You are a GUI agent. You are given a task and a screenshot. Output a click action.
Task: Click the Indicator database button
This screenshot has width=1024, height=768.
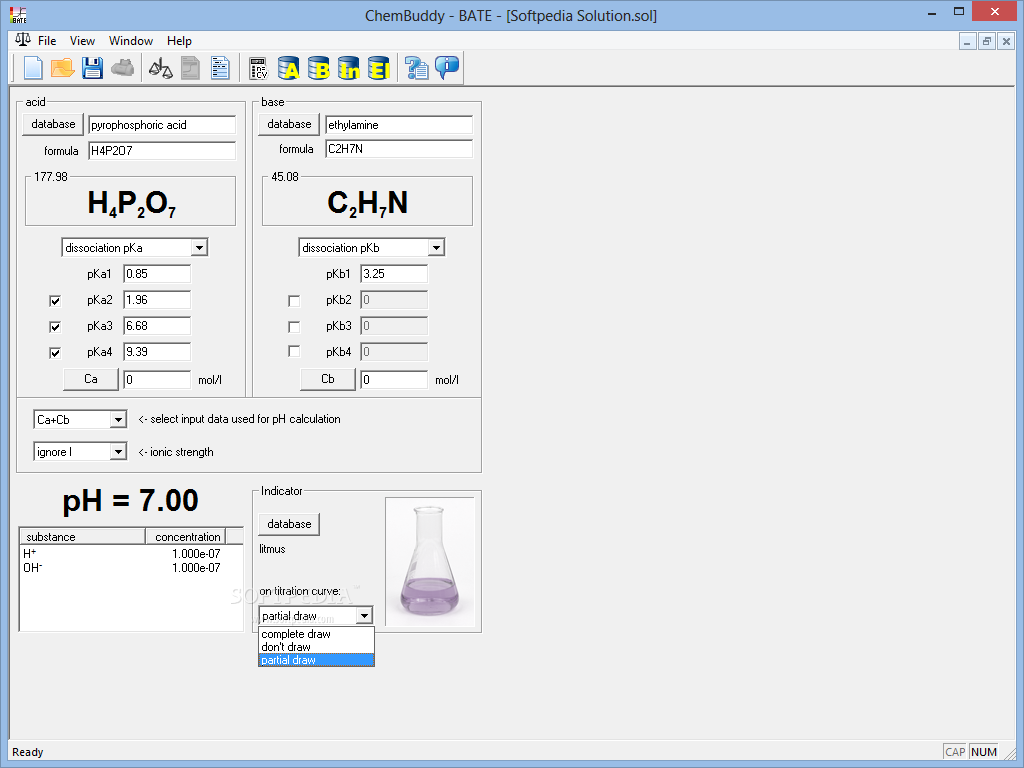[289, 524]
